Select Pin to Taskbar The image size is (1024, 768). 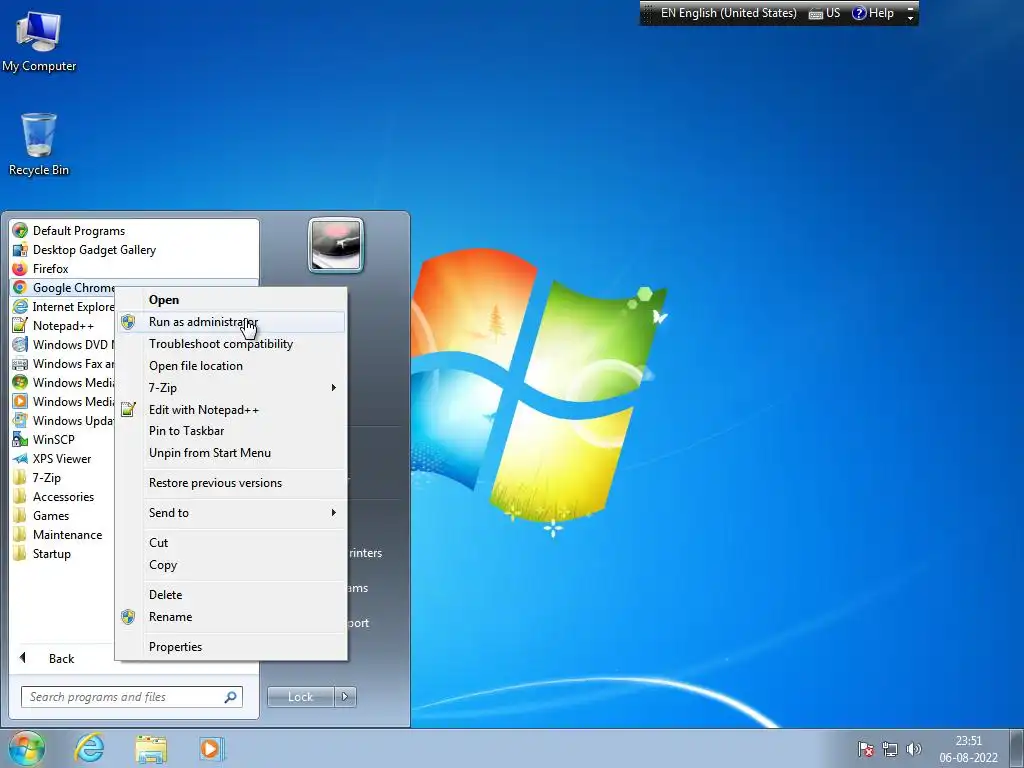coord(231,430)
